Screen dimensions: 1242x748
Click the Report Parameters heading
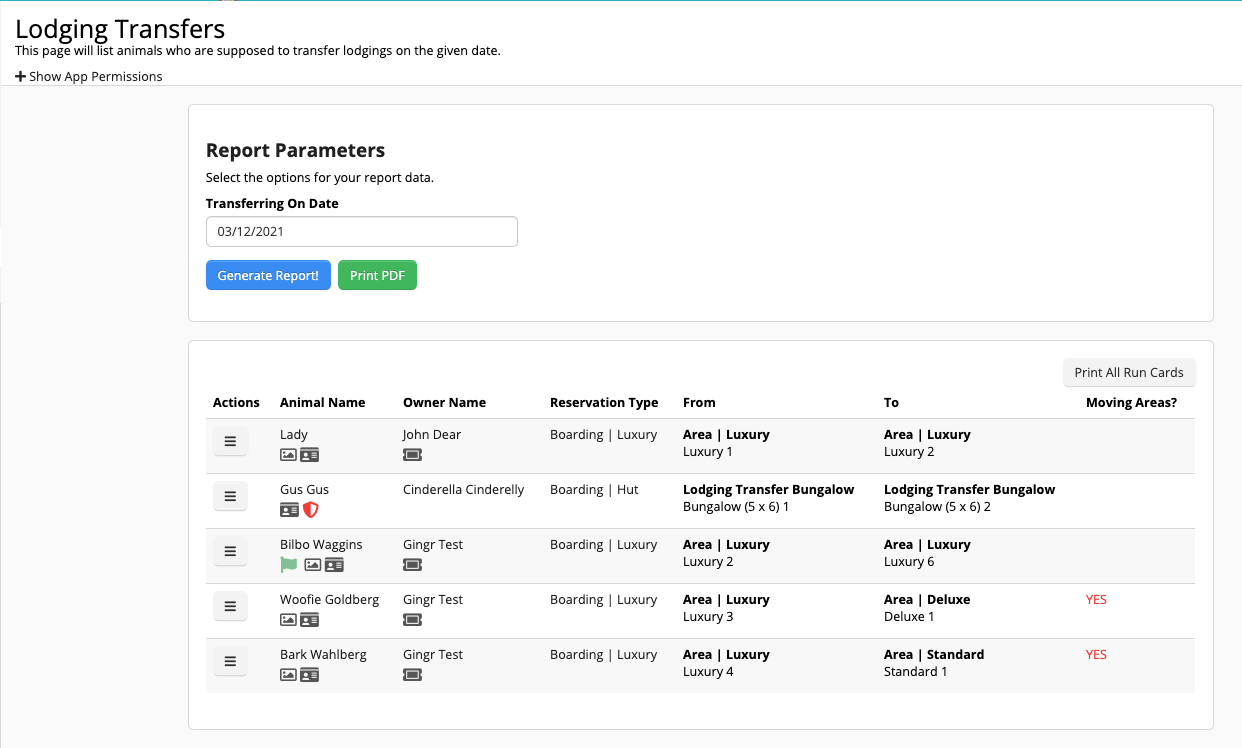click(x=295, y=150)
